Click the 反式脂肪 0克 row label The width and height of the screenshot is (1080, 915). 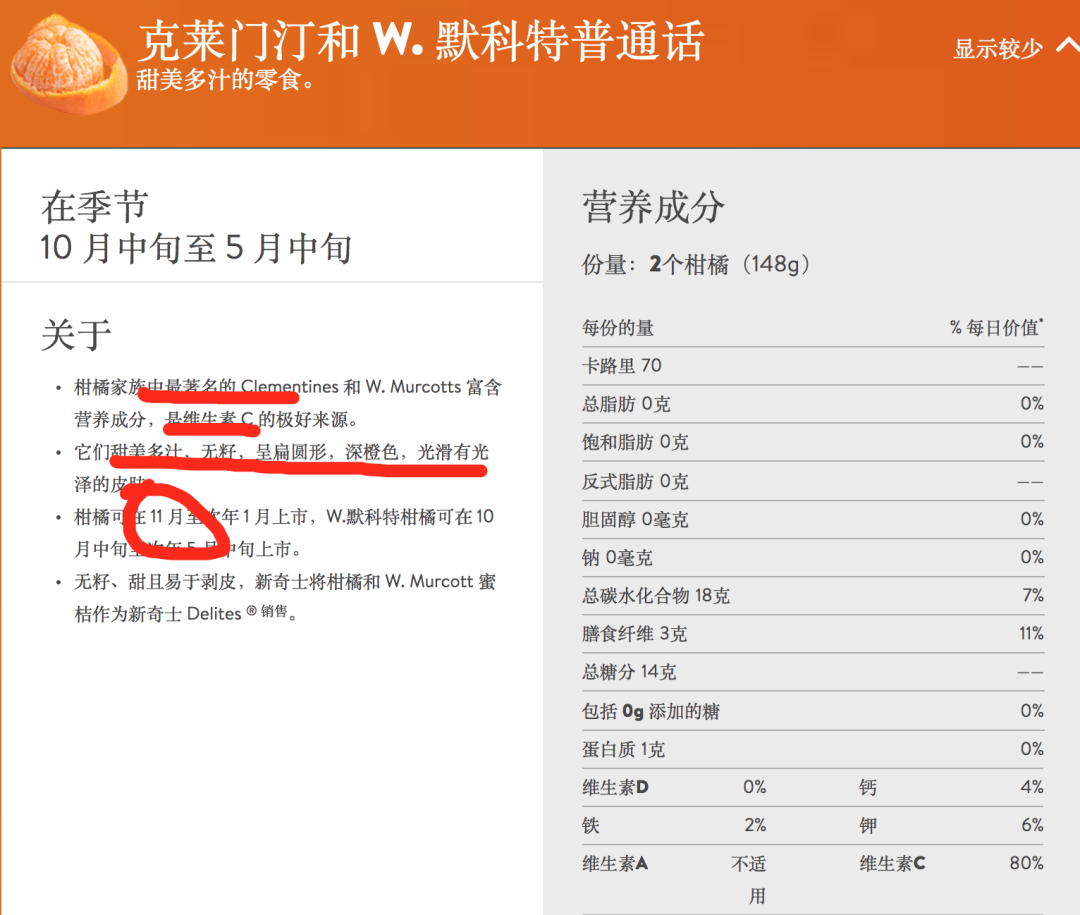coord(635,481)
